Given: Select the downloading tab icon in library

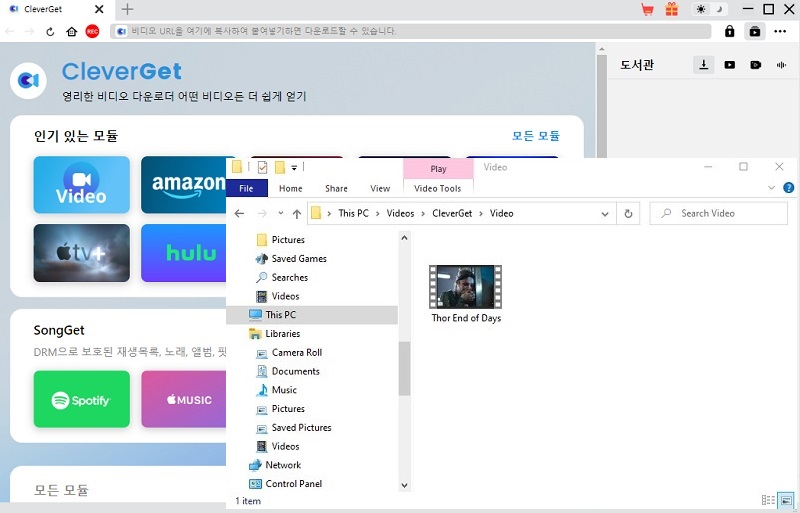Looking at the screenshot, I should [704, 65].
